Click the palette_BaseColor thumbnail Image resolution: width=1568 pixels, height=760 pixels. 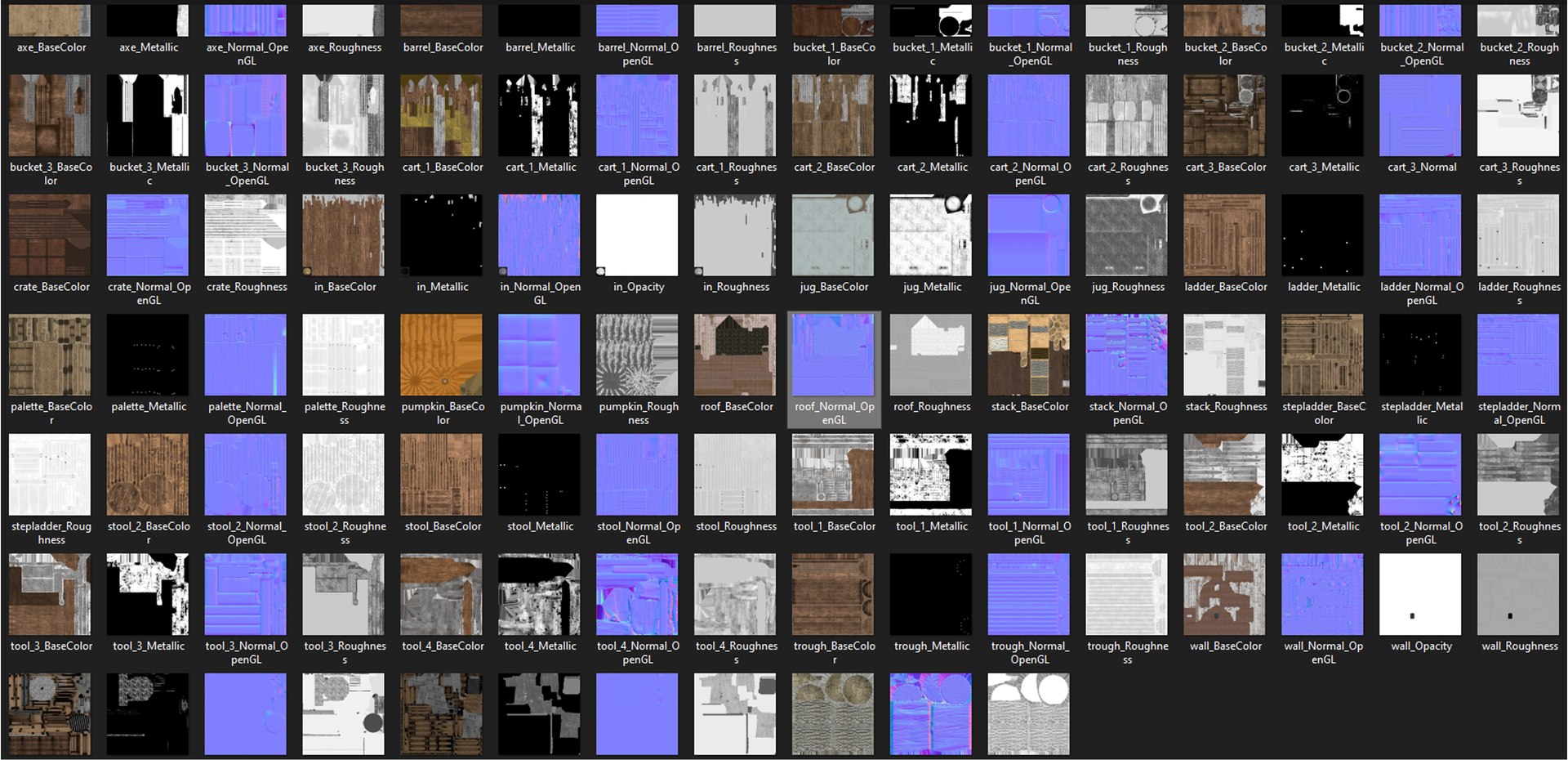pyautogui.click(x=50, y=355)
